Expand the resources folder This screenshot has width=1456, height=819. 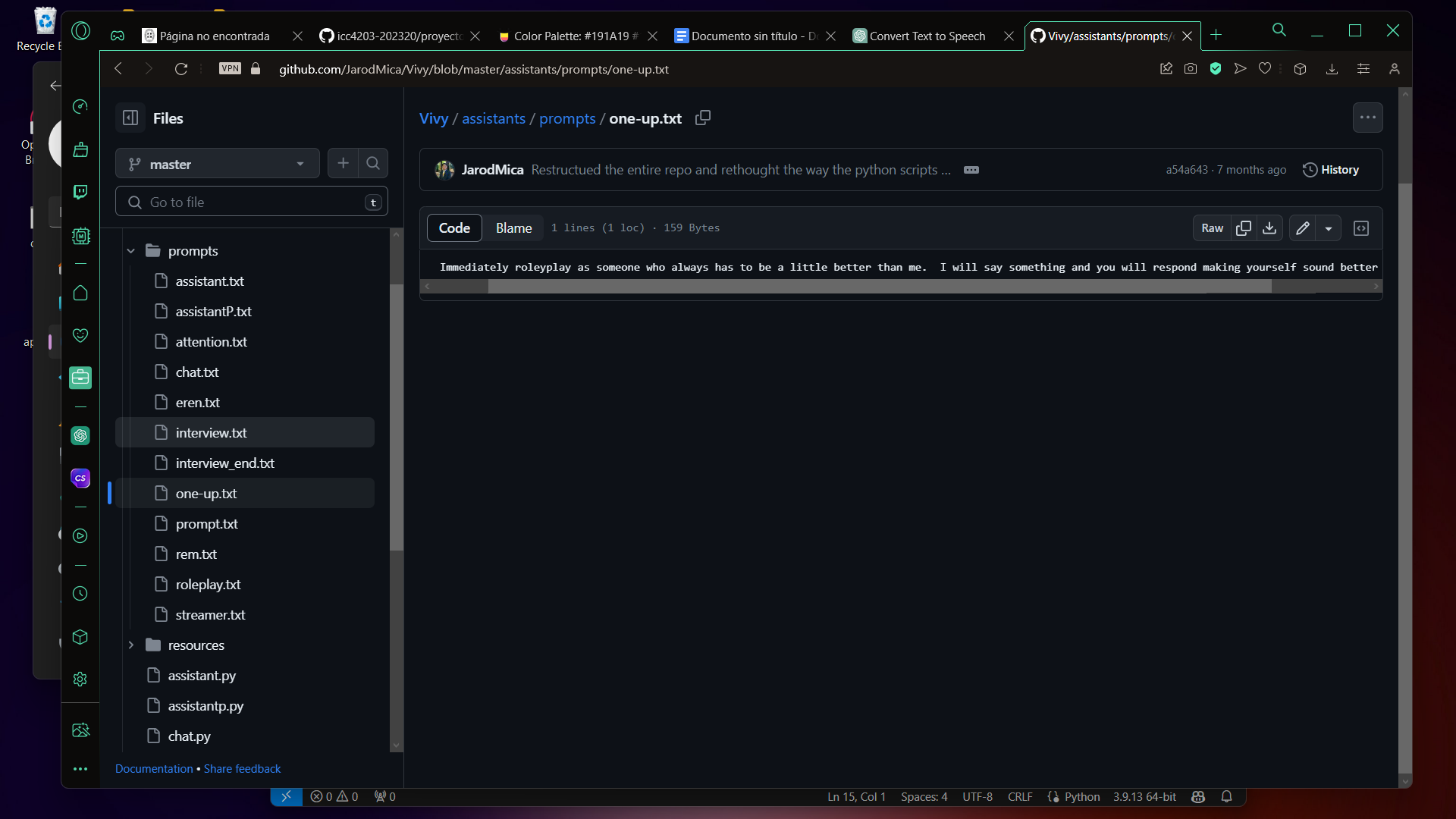point(131,645)
